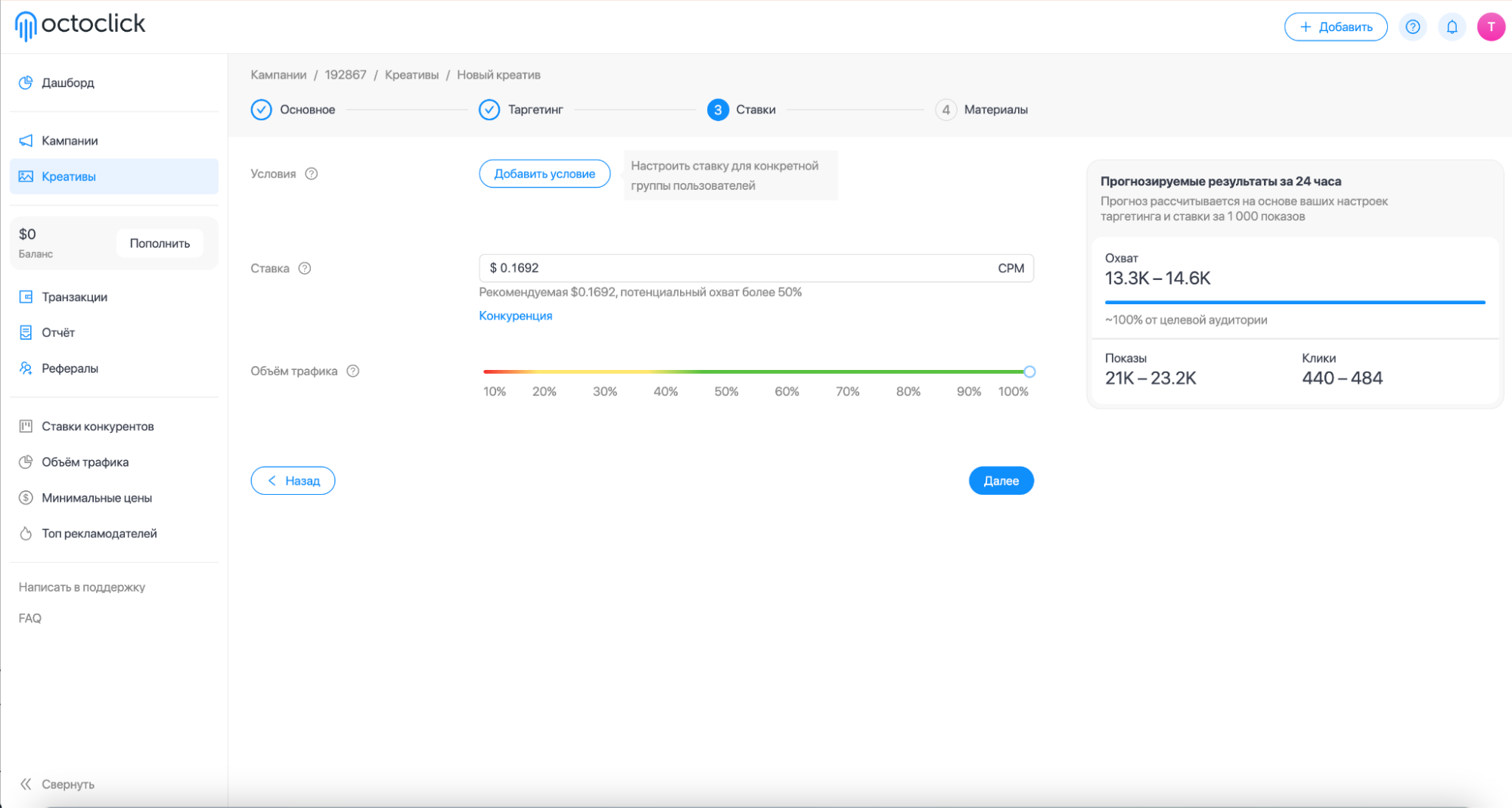The image size is (1512, 808).
Task: Click the octoclick logo
Action: [x=79, y=25]
